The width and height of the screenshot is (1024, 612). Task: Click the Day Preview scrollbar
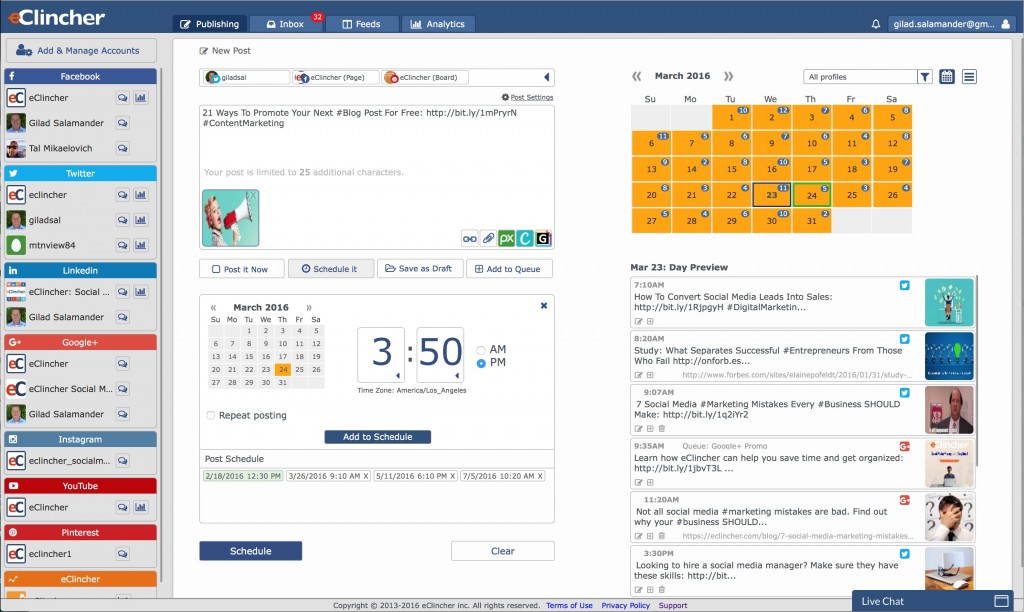click(976, 371)
